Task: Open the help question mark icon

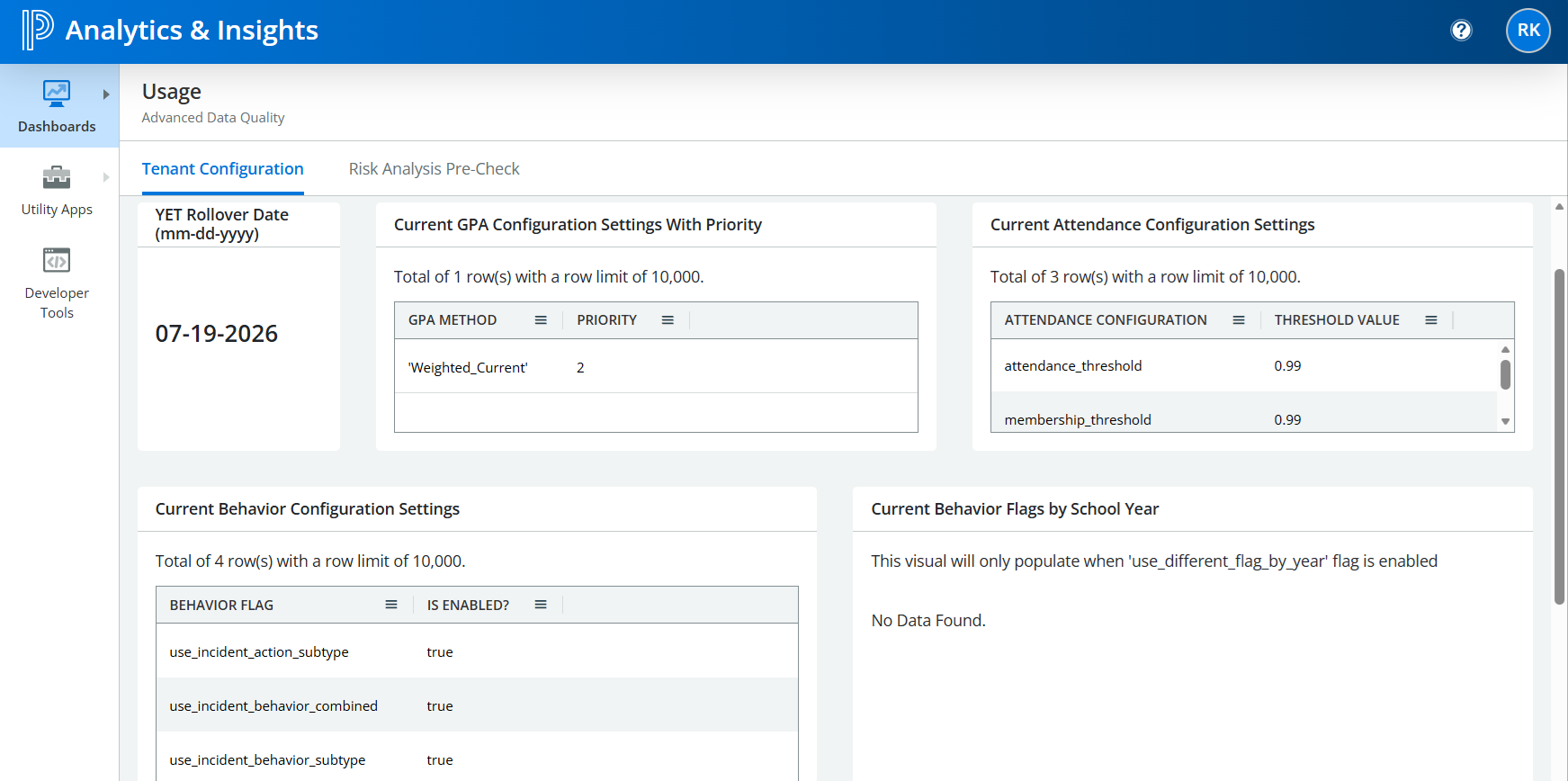Action: tap(1461, 31)
